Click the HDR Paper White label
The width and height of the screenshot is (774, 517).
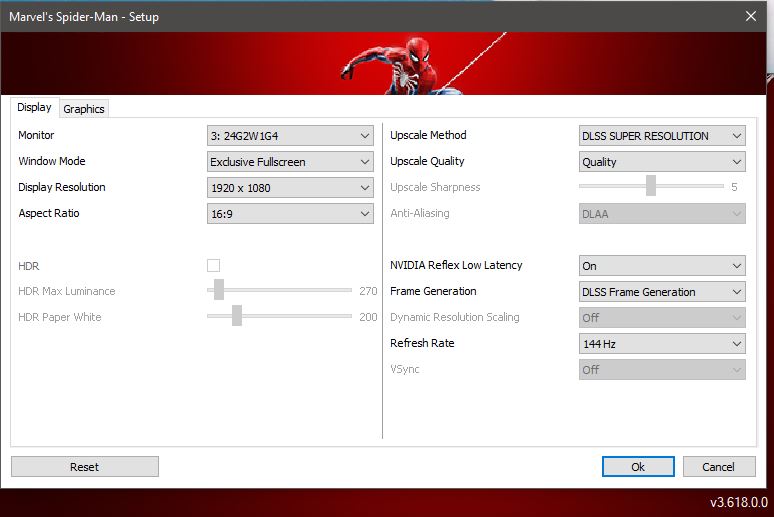pos(60,317)
